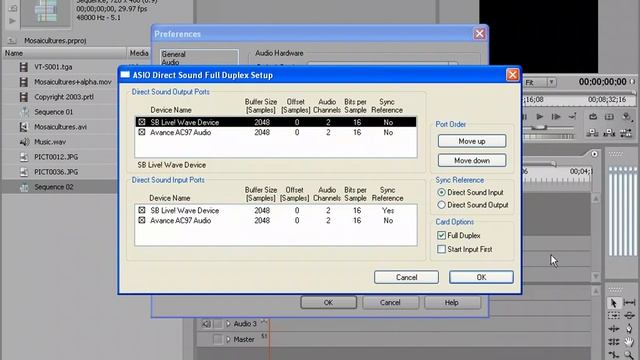
Task: Click Cancel in ASIO setup dialog
Action: [x=407, y=277]
